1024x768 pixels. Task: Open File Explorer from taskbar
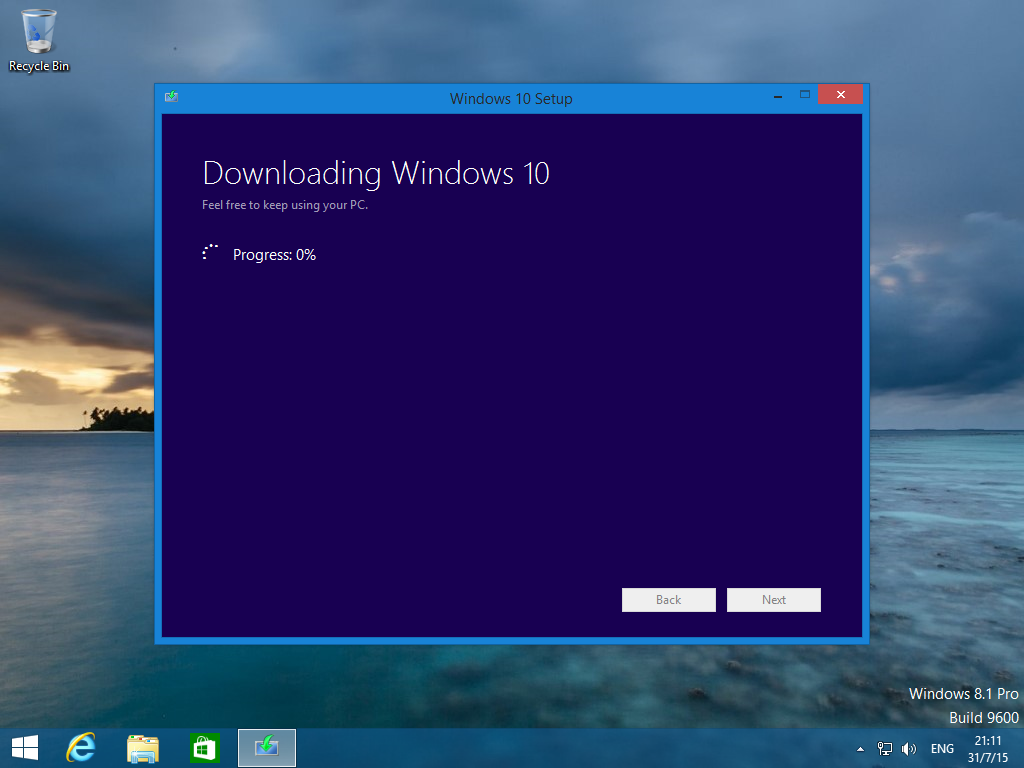coord(143,748)
